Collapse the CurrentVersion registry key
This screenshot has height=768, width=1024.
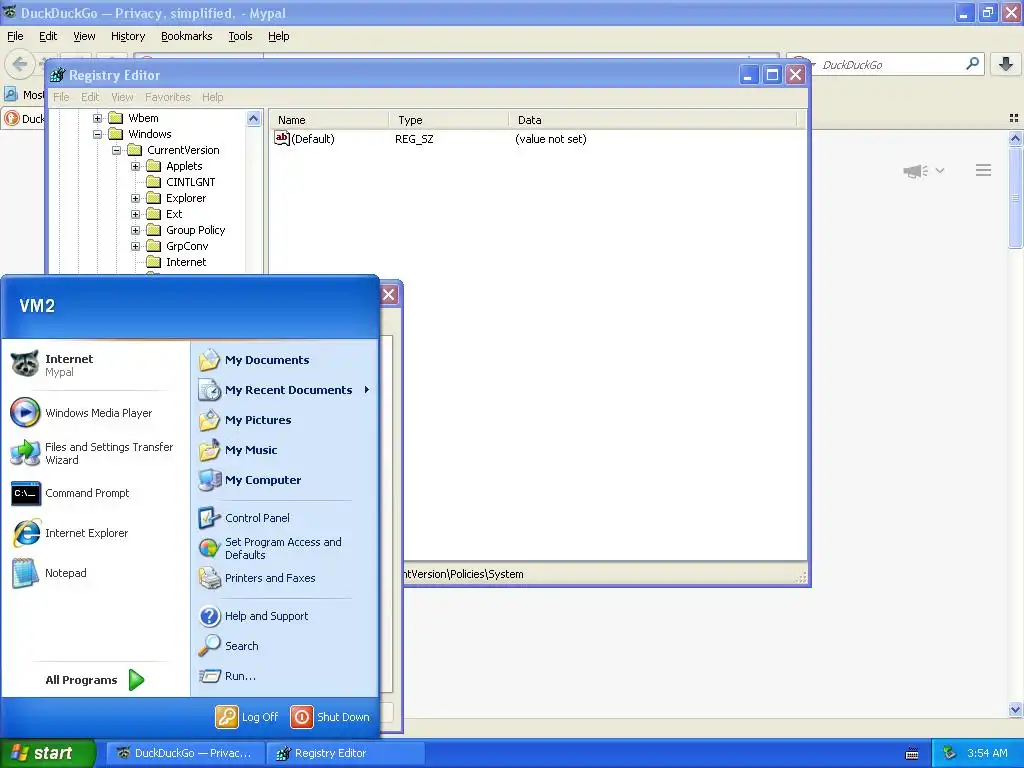click(x=116, y=150)
